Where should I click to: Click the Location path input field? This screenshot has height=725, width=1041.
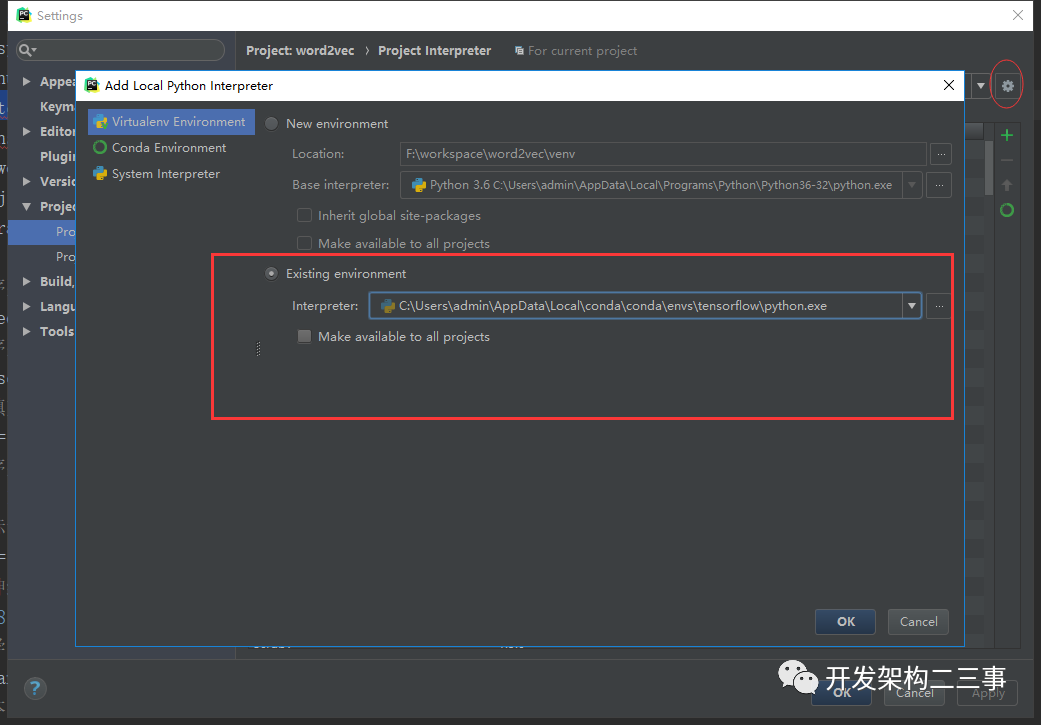(663, 154)
